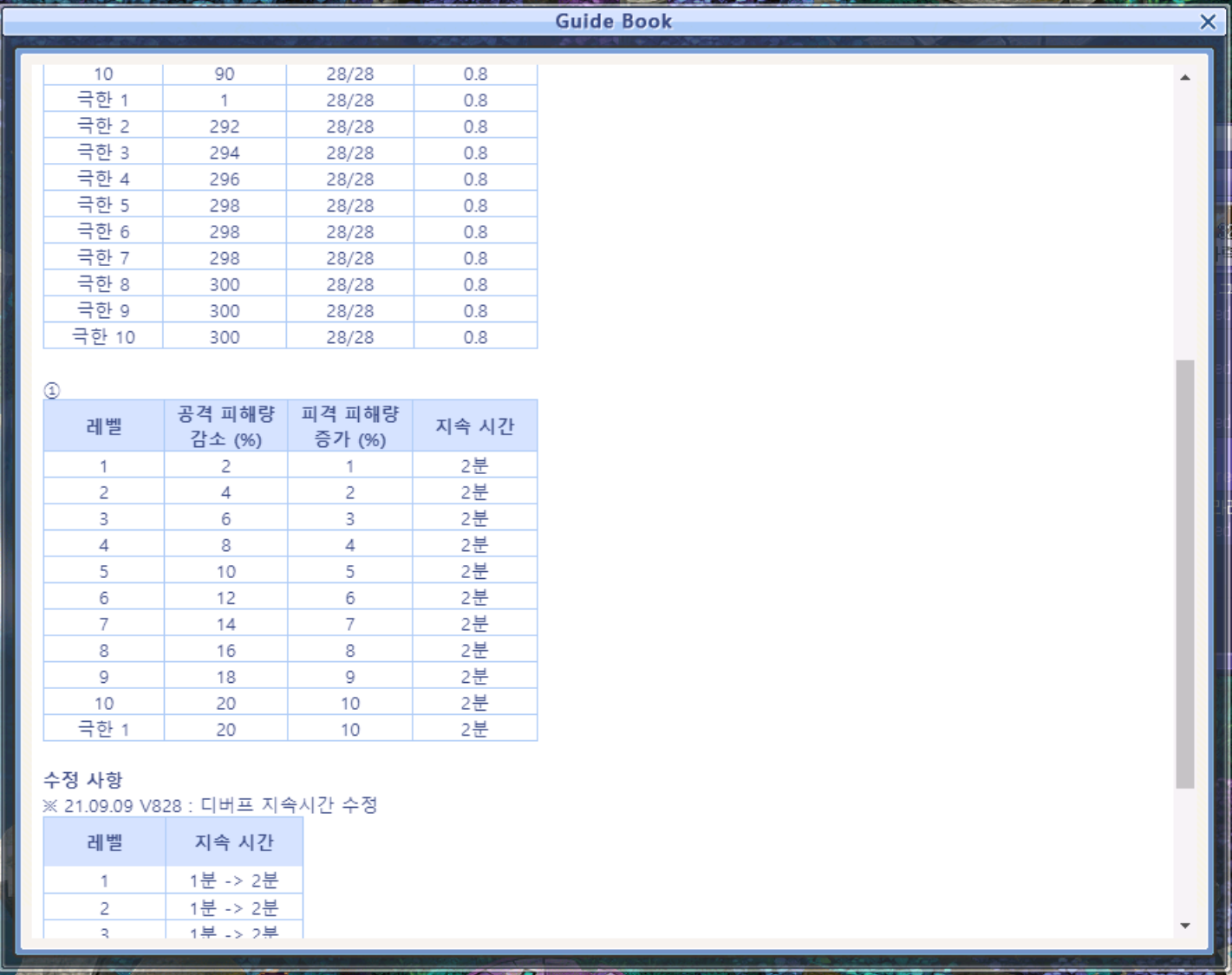This screenshot has height=975, width=1232.
Task: Click the '극한 10' row label
Action: pyautogui.click(x=103, y=336)
